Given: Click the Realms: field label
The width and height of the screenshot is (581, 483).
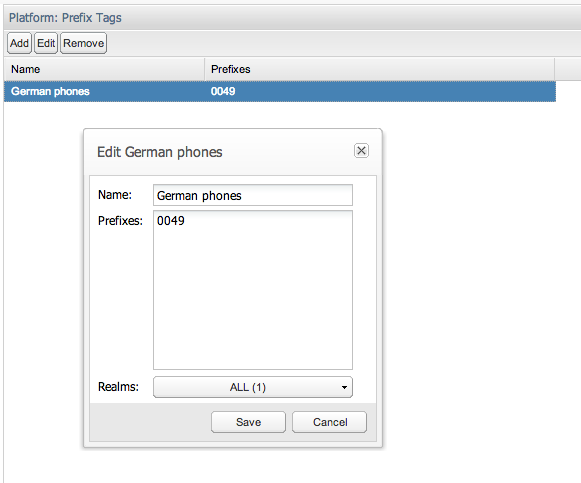Looking at the screenshot, I should (x=118, y=387).
